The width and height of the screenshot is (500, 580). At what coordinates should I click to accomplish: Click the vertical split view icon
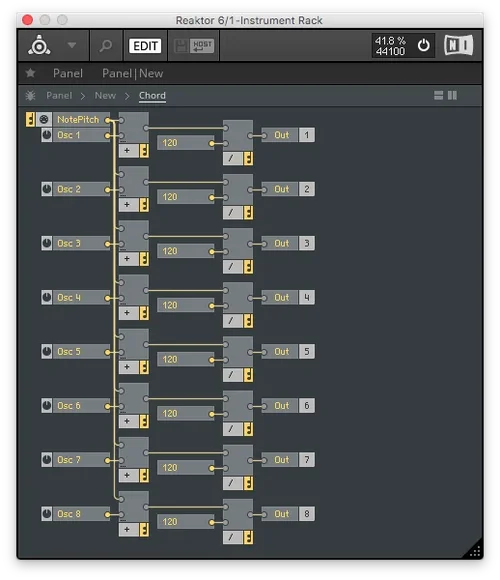[452, 95]
